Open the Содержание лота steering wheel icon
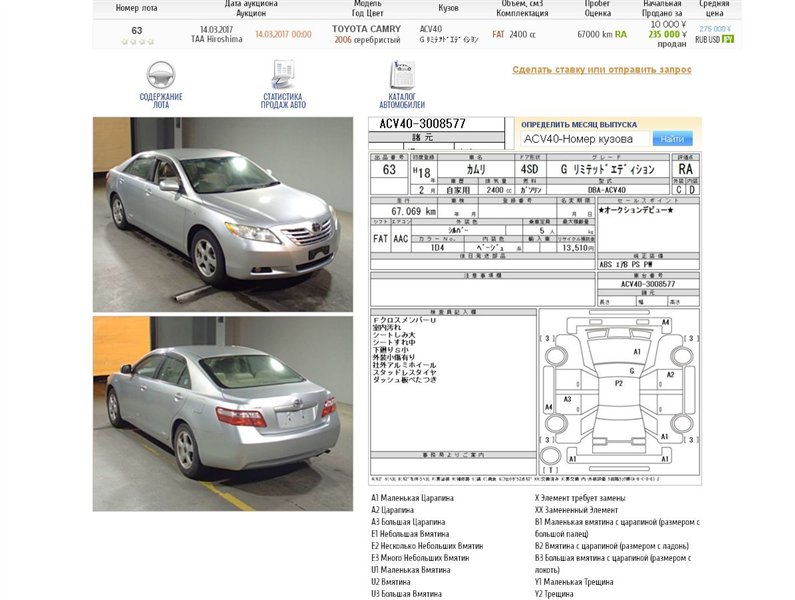 pyautogui.click(x=161, y=75)
